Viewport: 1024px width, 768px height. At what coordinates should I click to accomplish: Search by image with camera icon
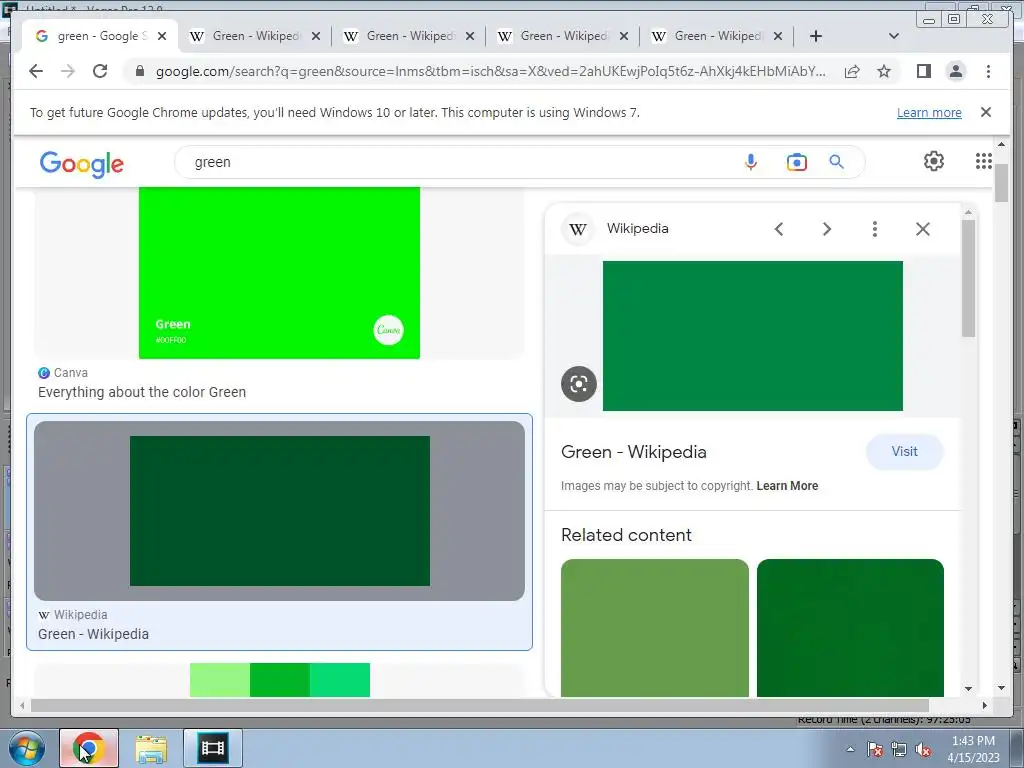[797, 162]
